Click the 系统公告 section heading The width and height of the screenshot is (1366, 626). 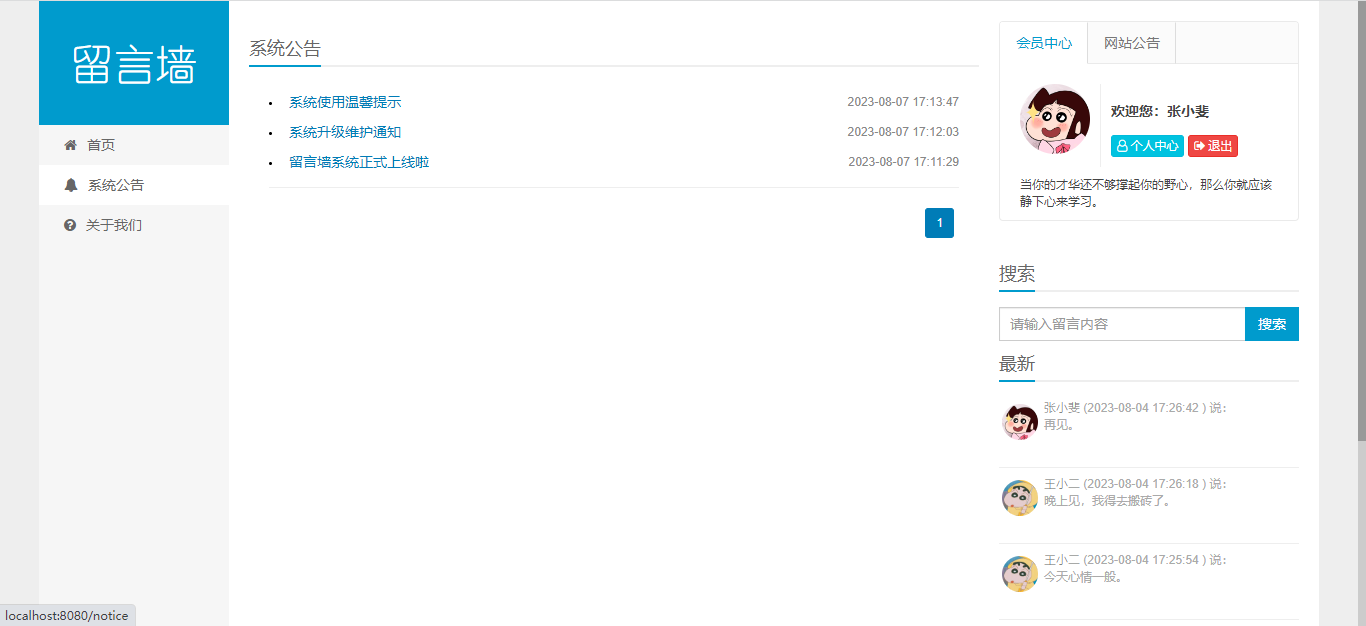pos(285,49)
